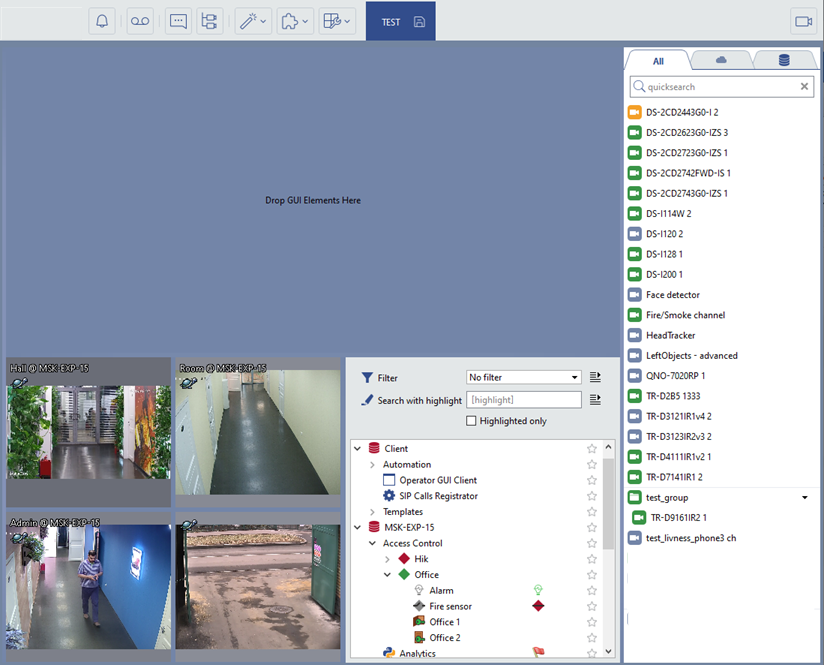This screenshot has width=824, height=665.
Task: Open the magic wand dropdown arrow
Action: point(263,22)
